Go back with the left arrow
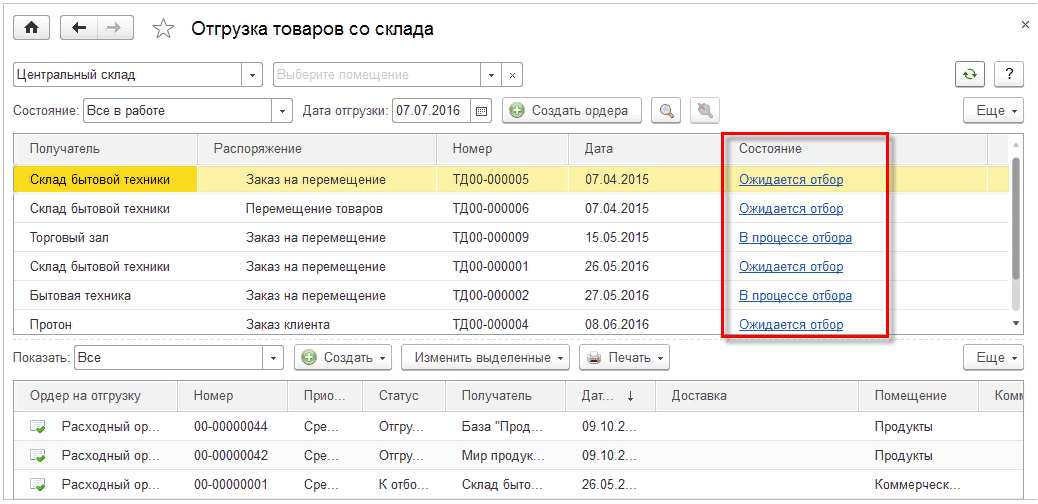Screen dimensions: 1038x504 (x=79, y=28)
